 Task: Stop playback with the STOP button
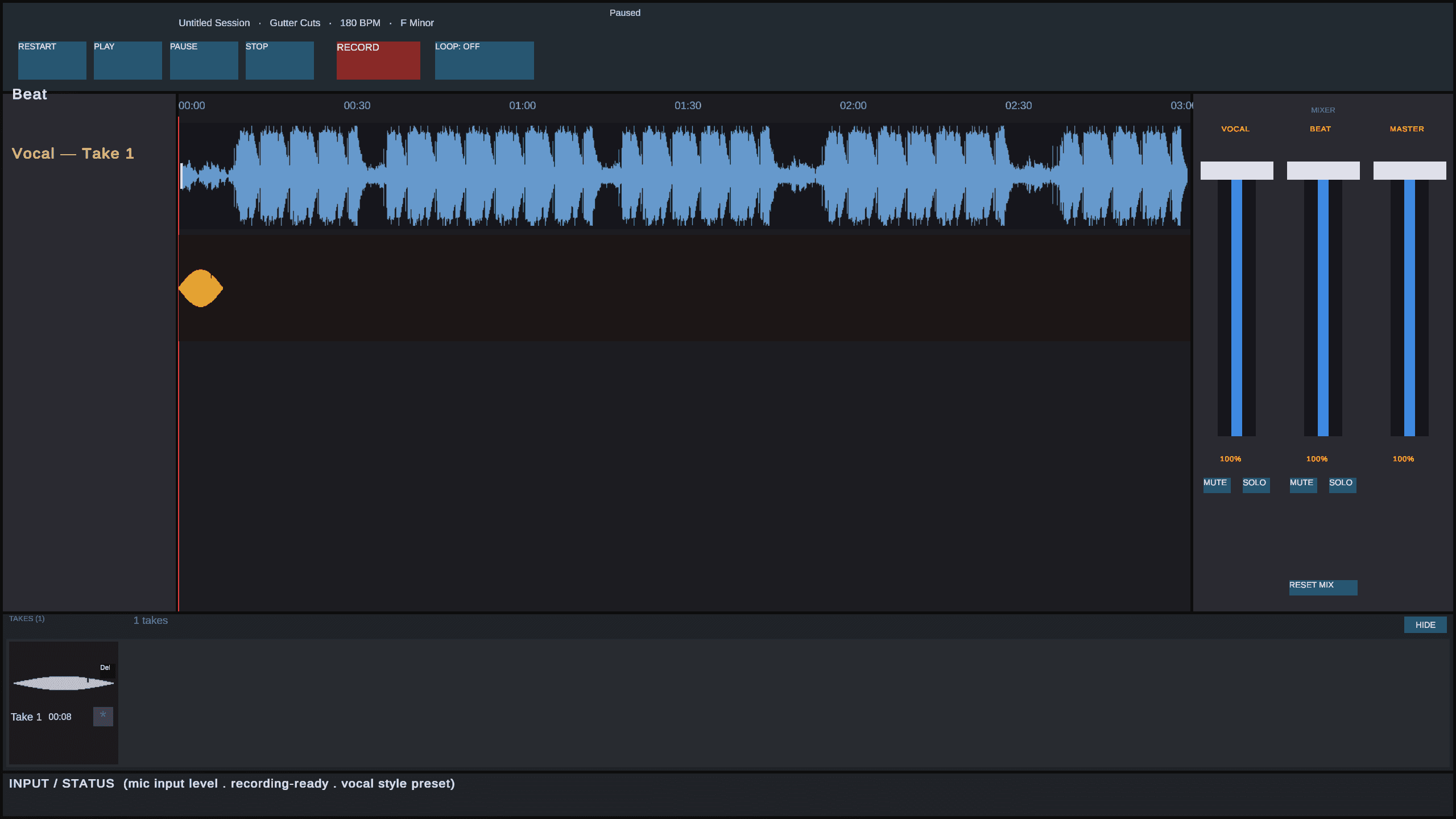tap(279, 60)
